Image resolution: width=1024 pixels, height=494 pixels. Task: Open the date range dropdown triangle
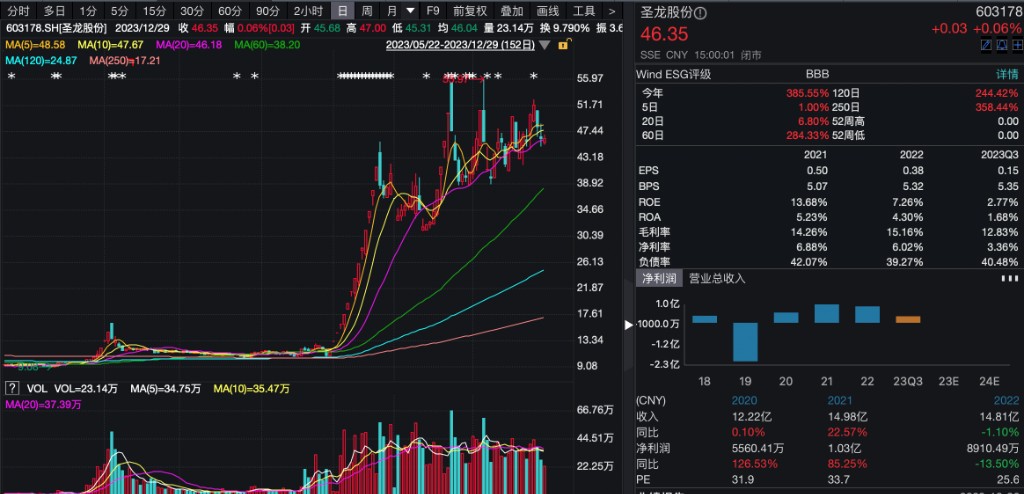pyautogui.click(x=545, y=45)
